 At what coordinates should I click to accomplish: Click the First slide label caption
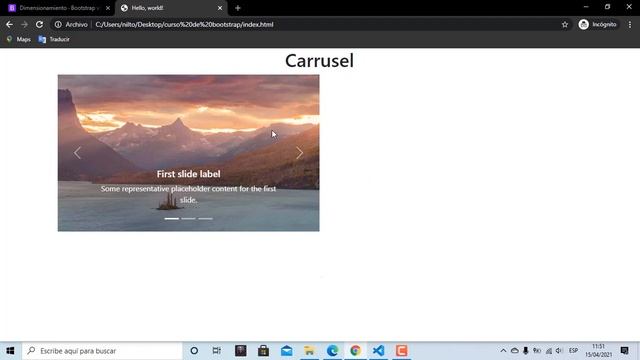tap(189, 174)
